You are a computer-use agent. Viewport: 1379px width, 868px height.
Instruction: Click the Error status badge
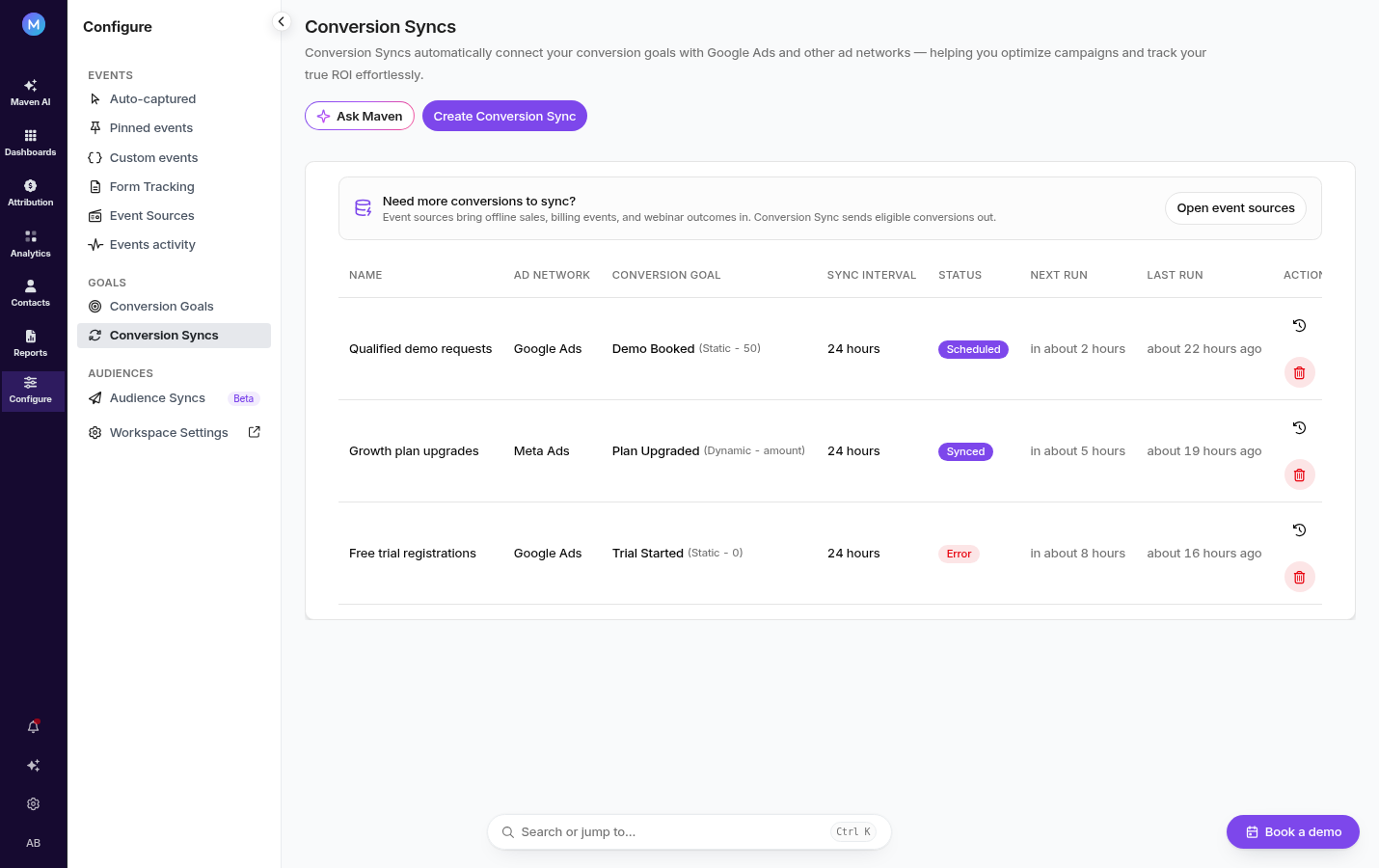point(959,554)
